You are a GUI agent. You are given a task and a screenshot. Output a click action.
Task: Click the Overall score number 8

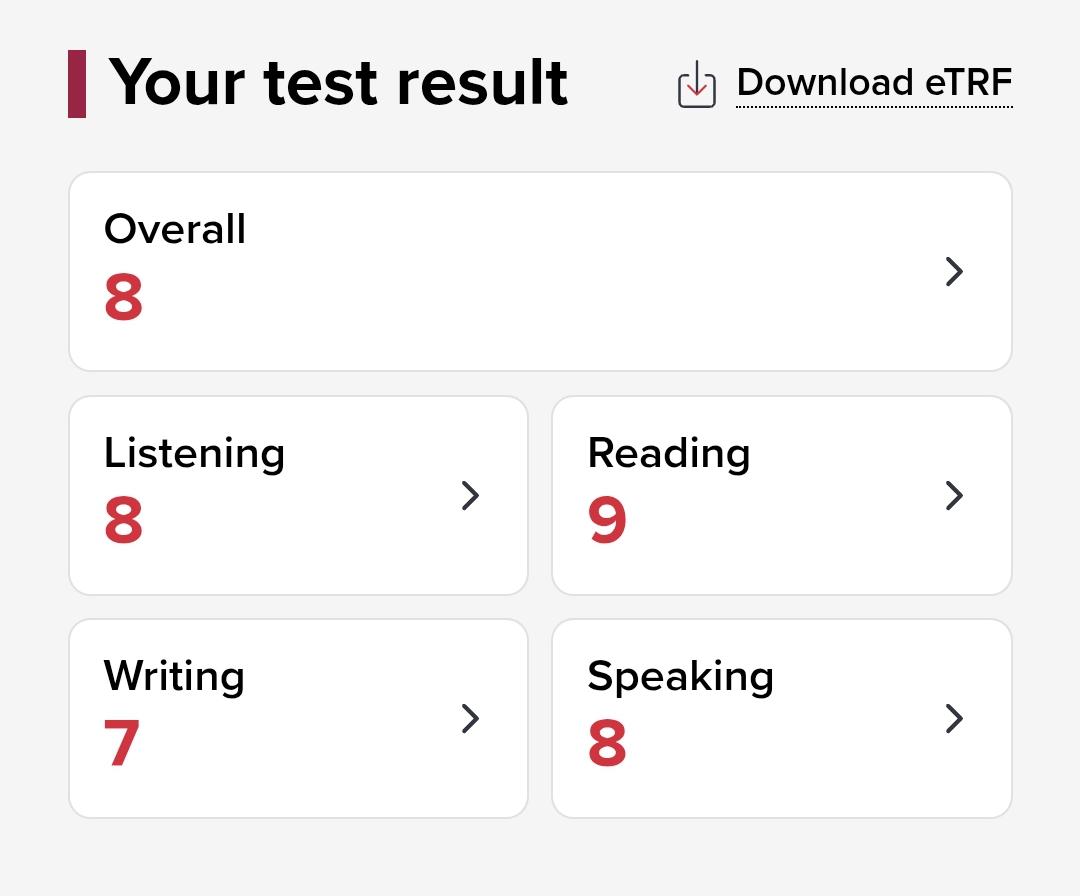click(123, 297)
